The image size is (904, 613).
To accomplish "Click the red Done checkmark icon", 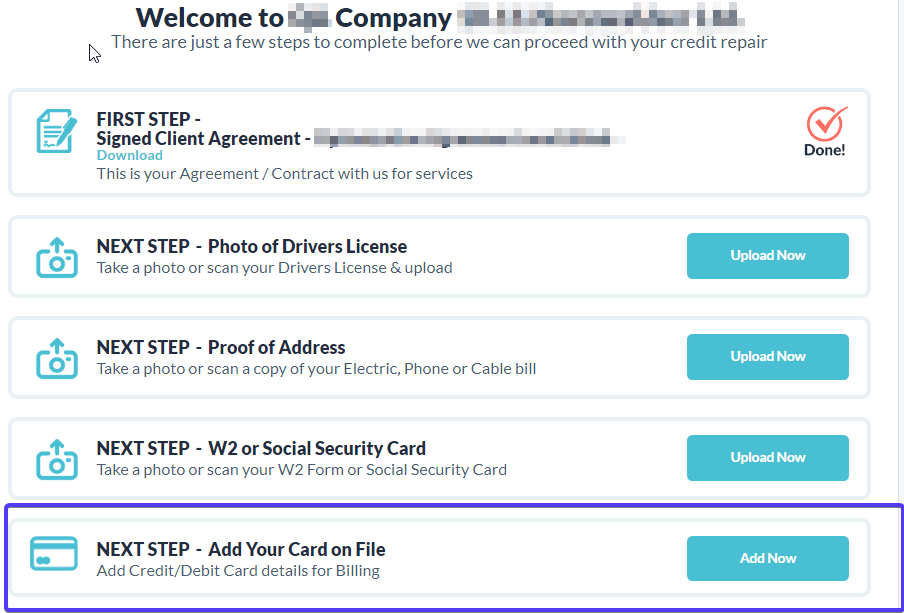I will coord(826,123).
